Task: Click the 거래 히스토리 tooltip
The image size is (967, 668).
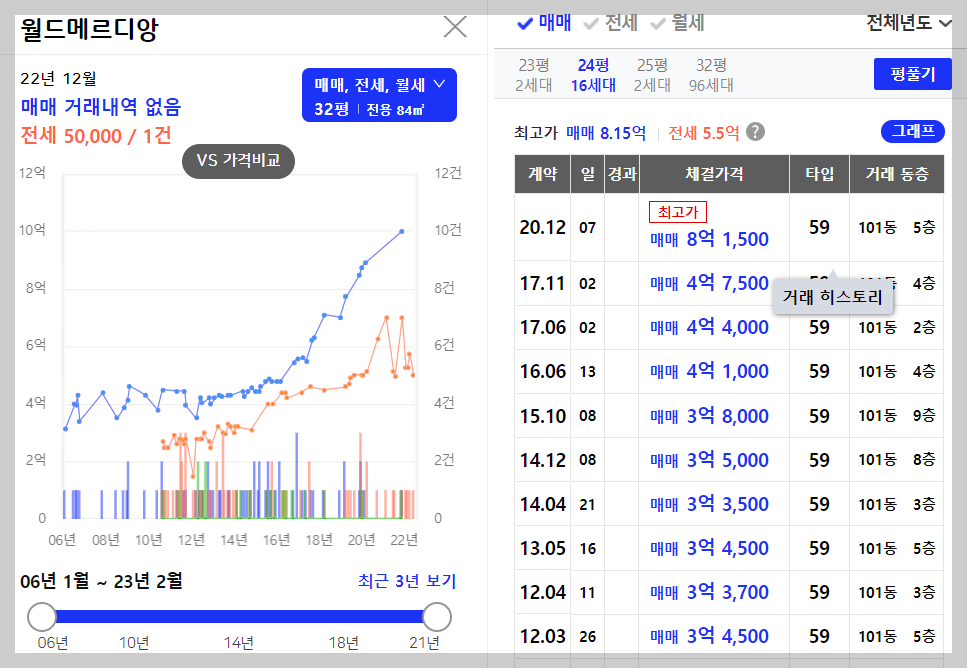Action: 833,296
